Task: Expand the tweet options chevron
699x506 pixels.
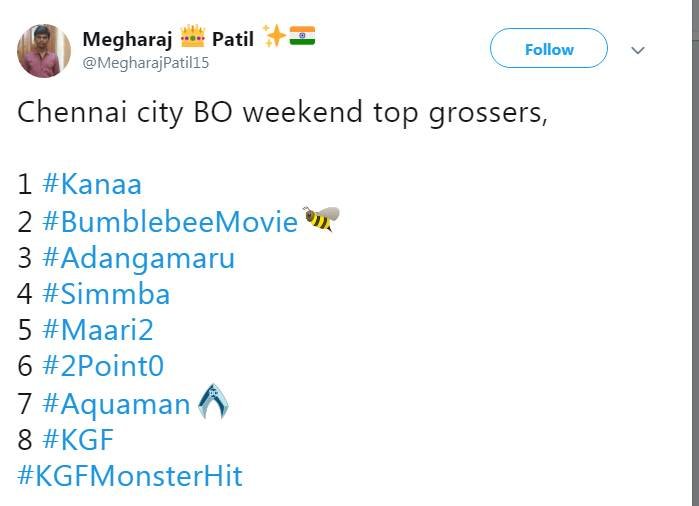Action: point(638,50)
